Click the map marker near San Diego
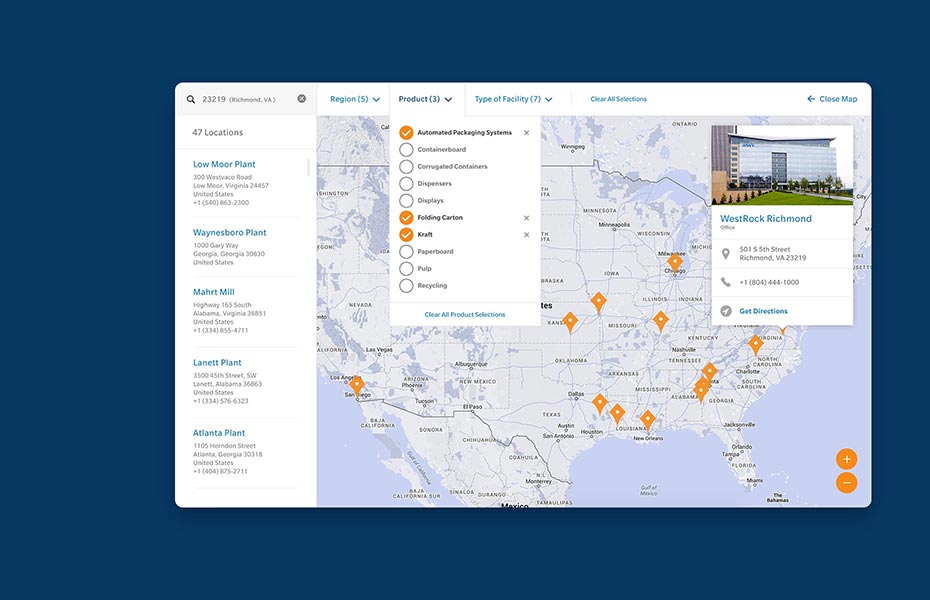 [356, 383]
